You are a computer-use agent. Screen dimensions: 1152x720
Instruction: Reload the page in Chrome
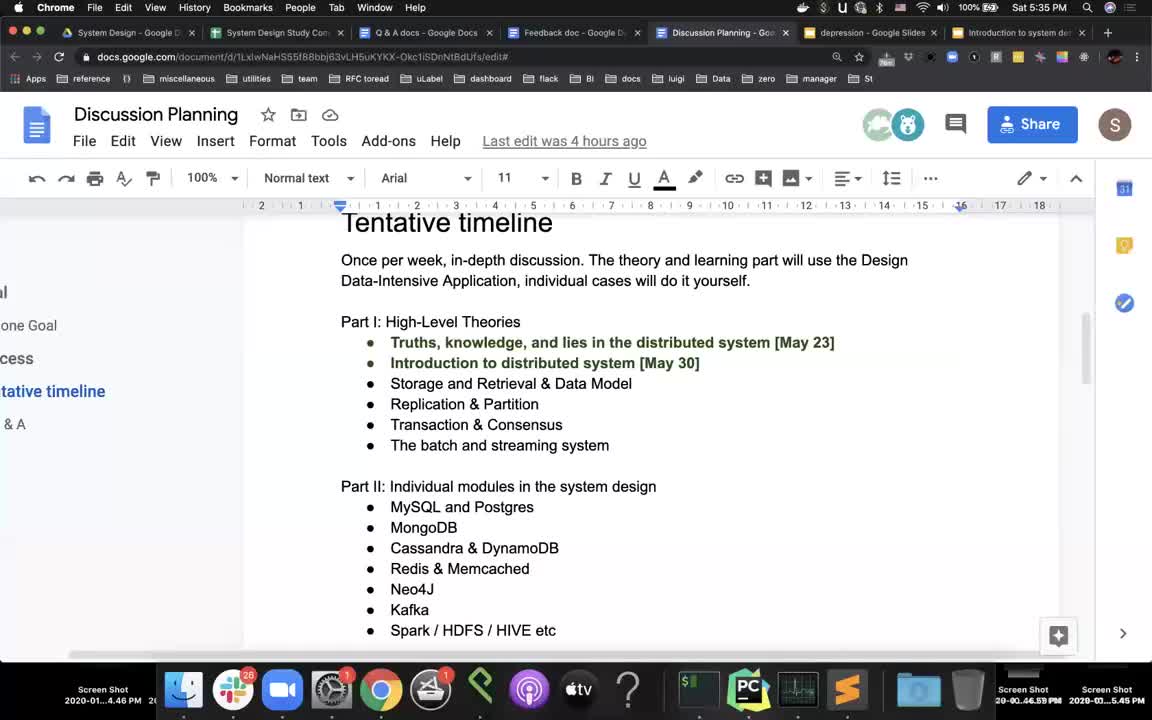pyautogui.click(x=60, y=57)
